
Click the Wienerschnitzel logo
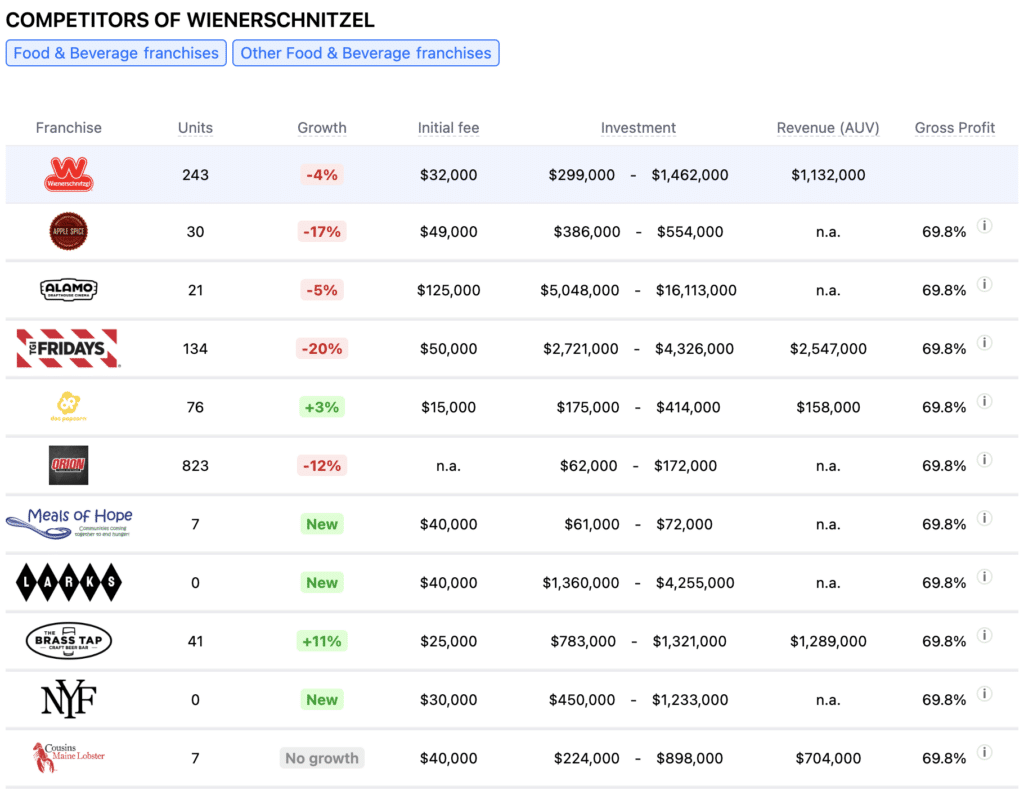(69, 174)
